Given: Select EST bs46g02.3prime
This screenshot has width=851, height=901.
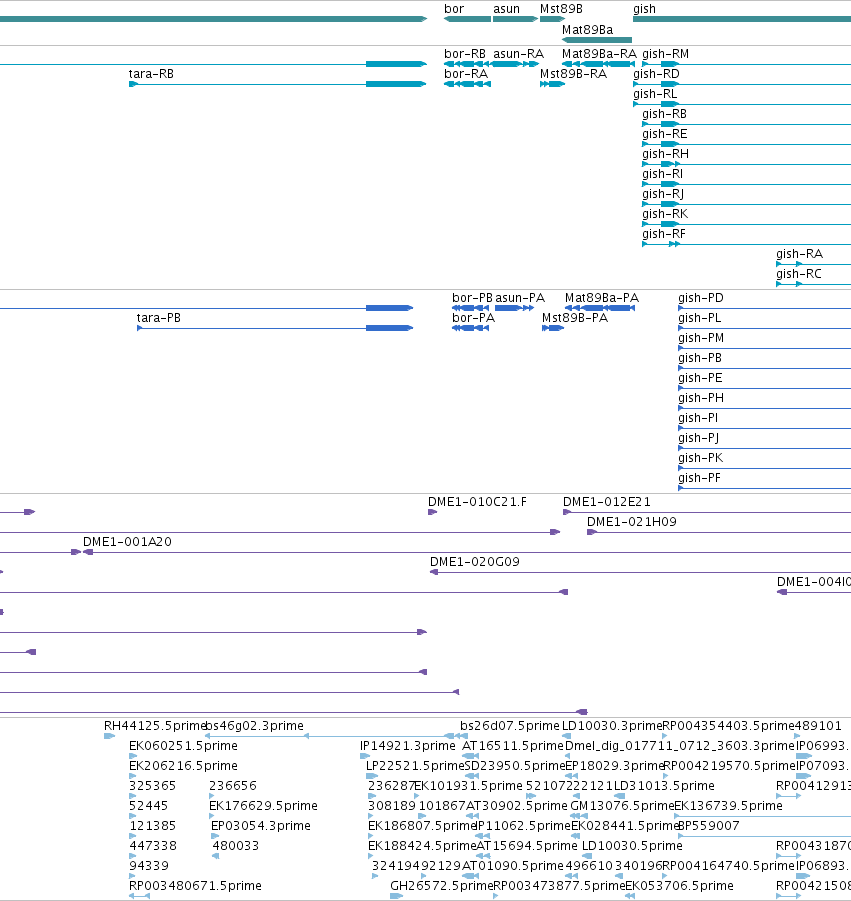Looking at the screenshot, I should coord(255,726).
